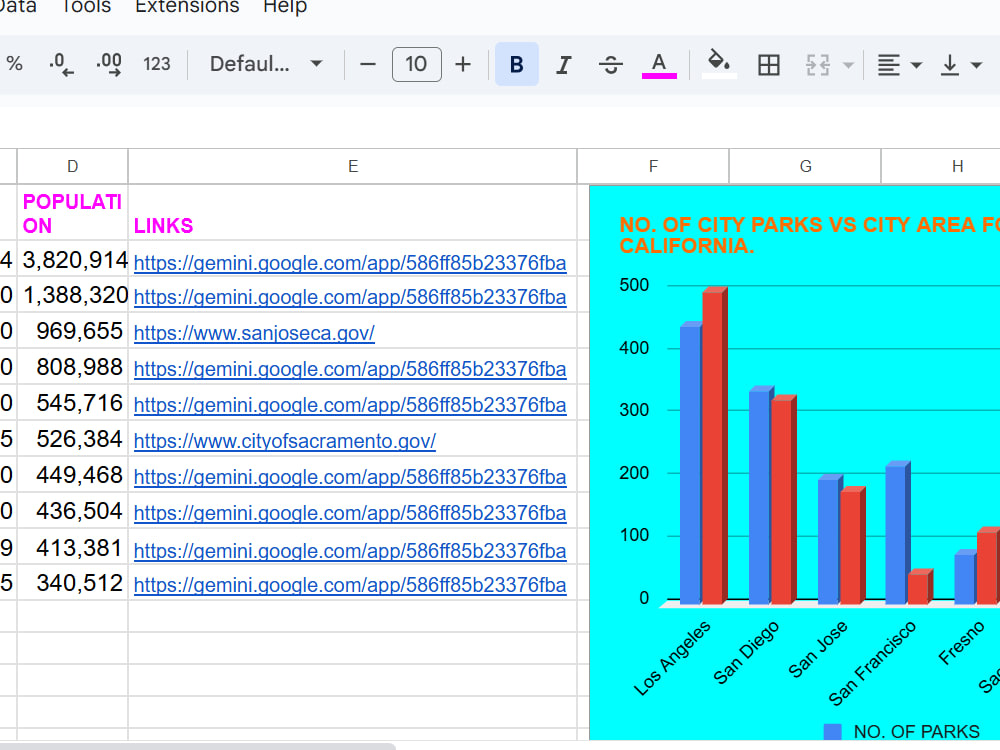The width and height of the screenshot is (1000, 750).
Task: Click the font size field showing 10
Action: [x=416, y=64]
